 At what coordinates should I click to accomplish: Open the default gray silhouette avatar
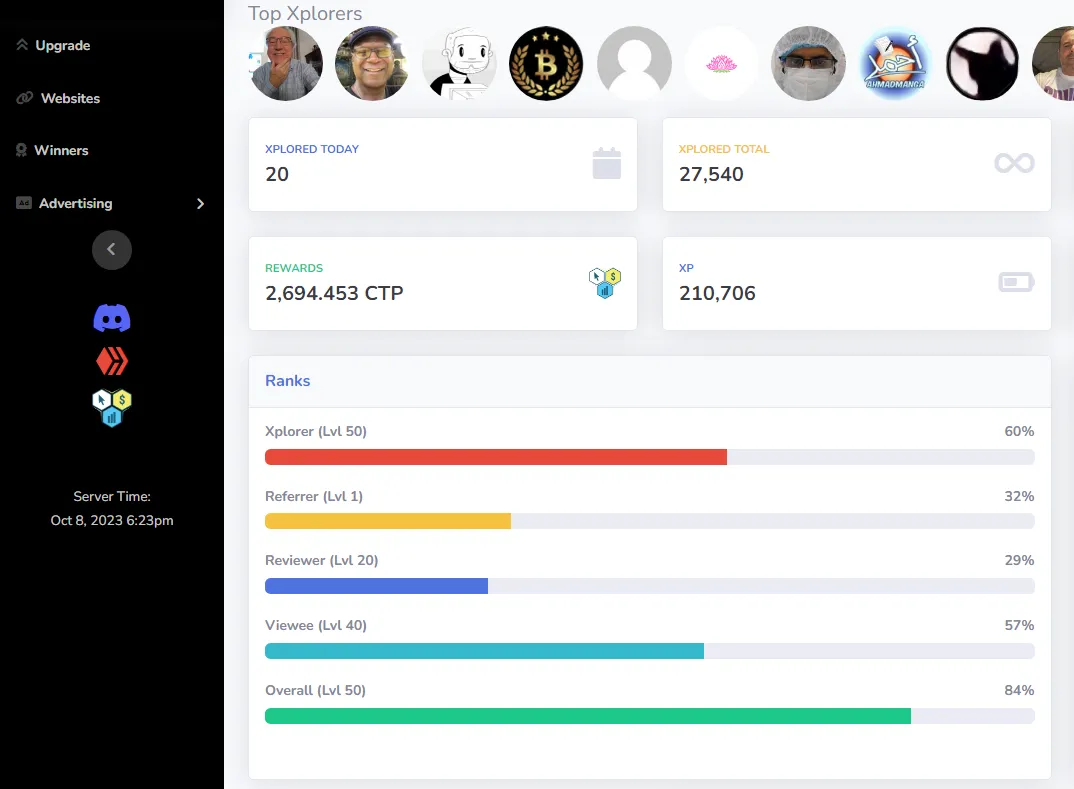634,64
